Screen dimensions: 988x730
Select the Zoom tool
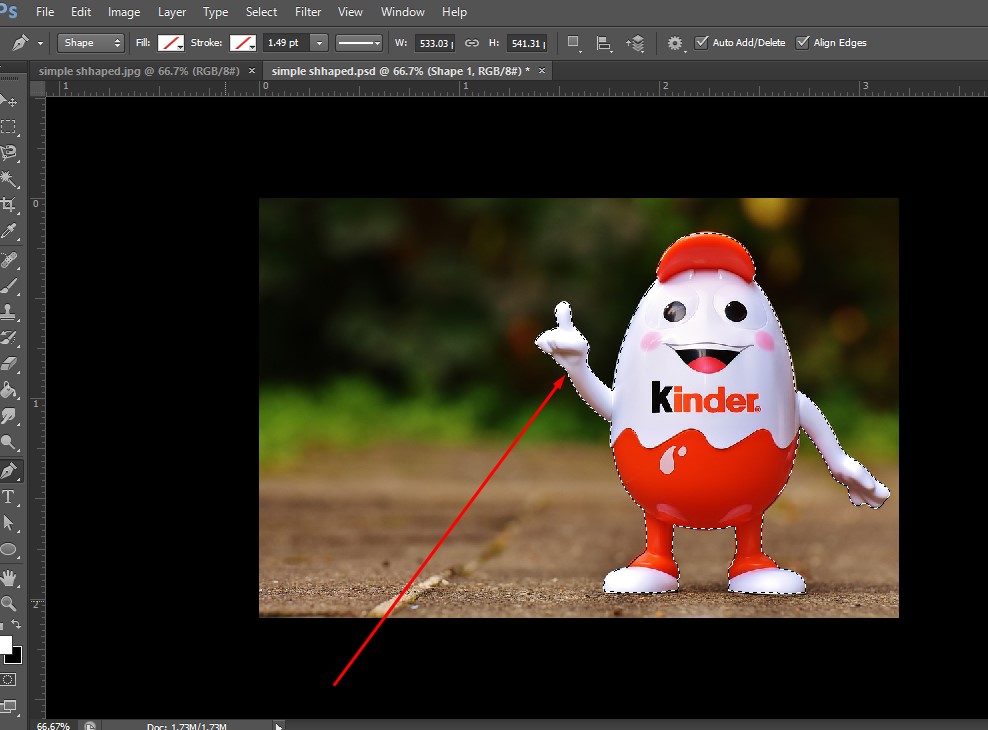(9, 603)
